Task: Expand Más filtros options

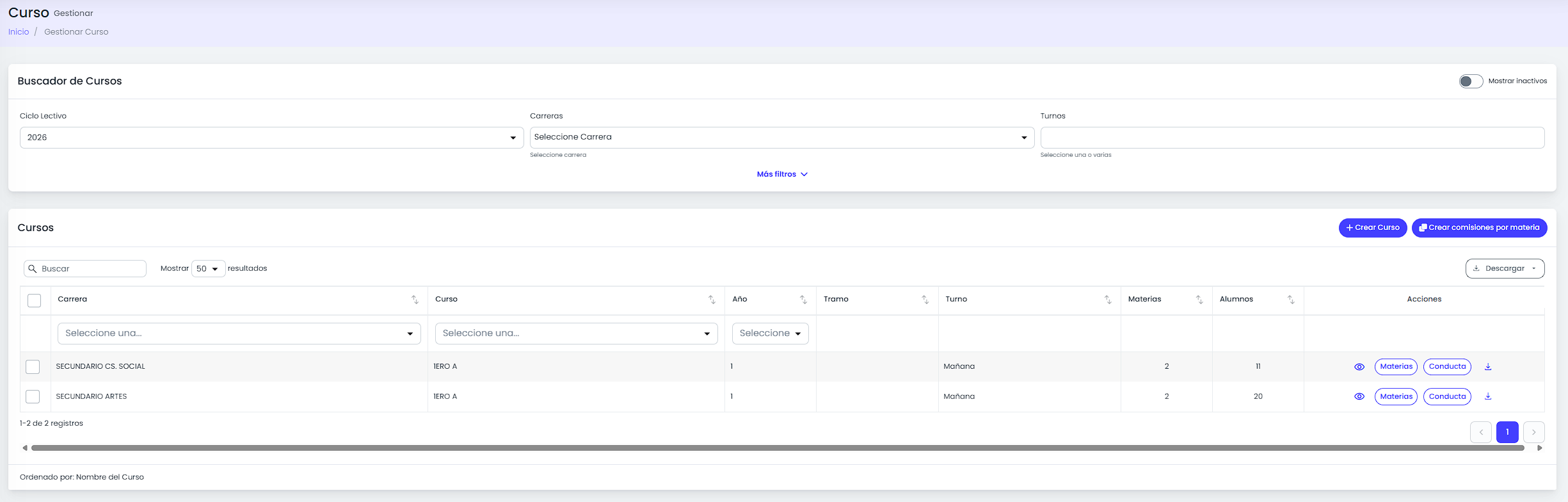Action: pos(782,174)
